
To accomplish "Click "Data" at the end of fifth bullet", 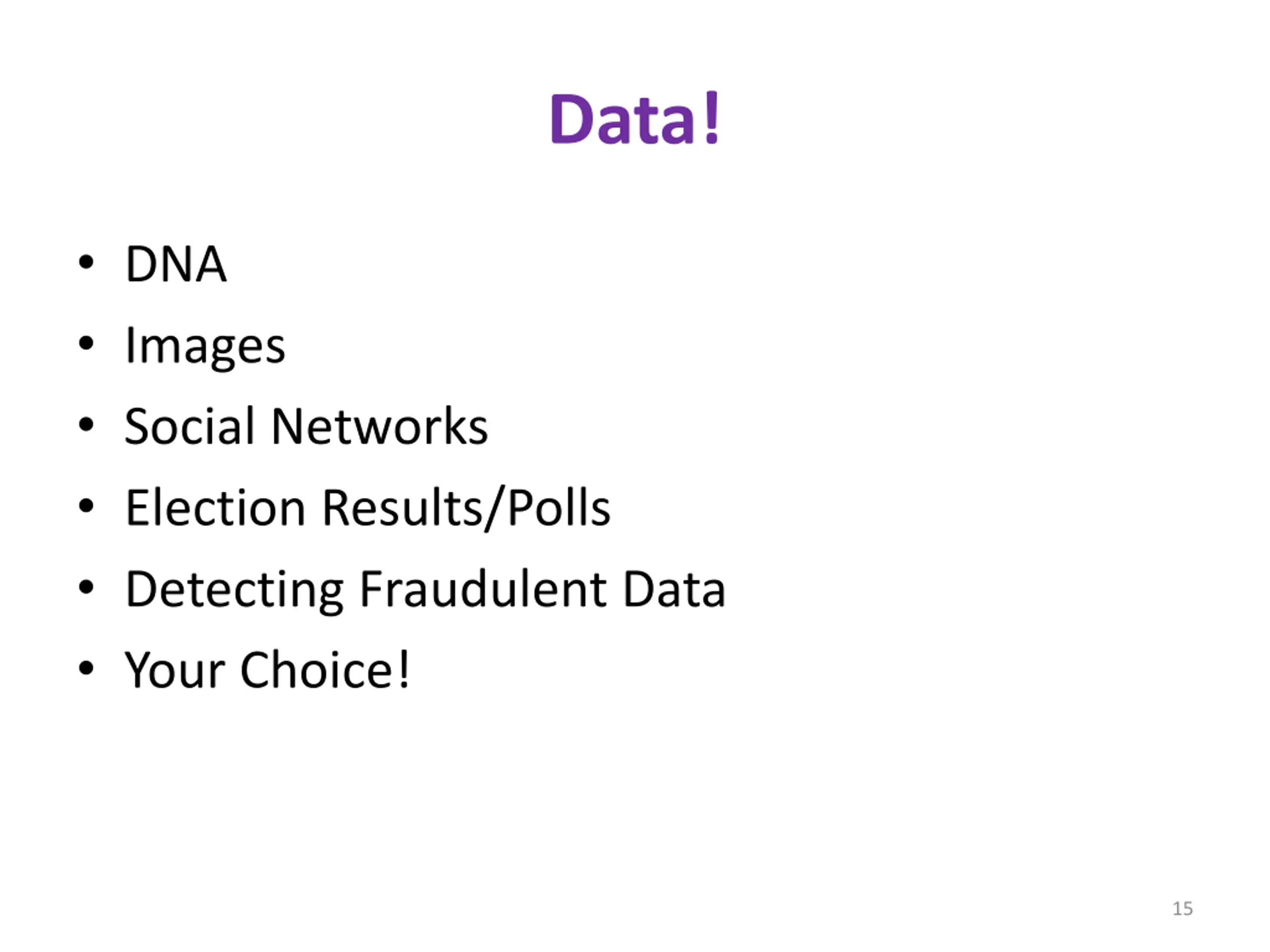I will pyautogui.click(x=674, y=590).
